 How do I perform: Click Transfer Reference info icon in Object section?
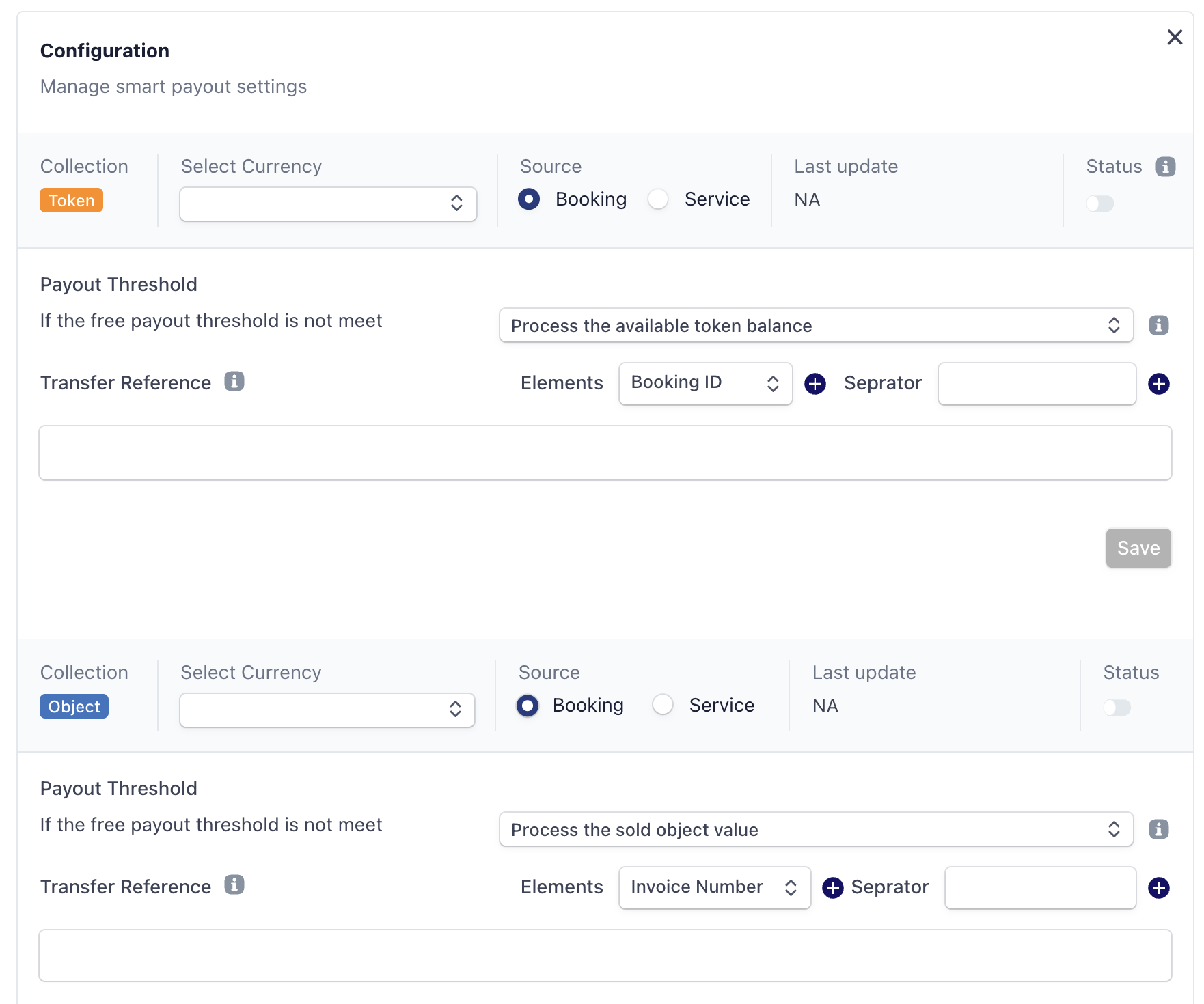234,885
